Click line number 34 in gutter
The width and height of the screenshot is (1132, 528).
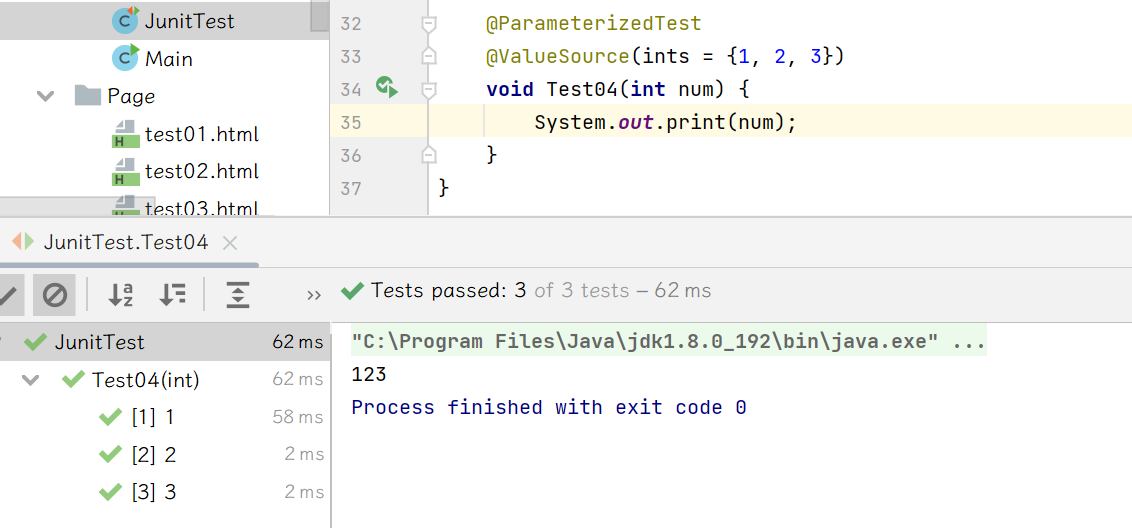coord(350,90)
